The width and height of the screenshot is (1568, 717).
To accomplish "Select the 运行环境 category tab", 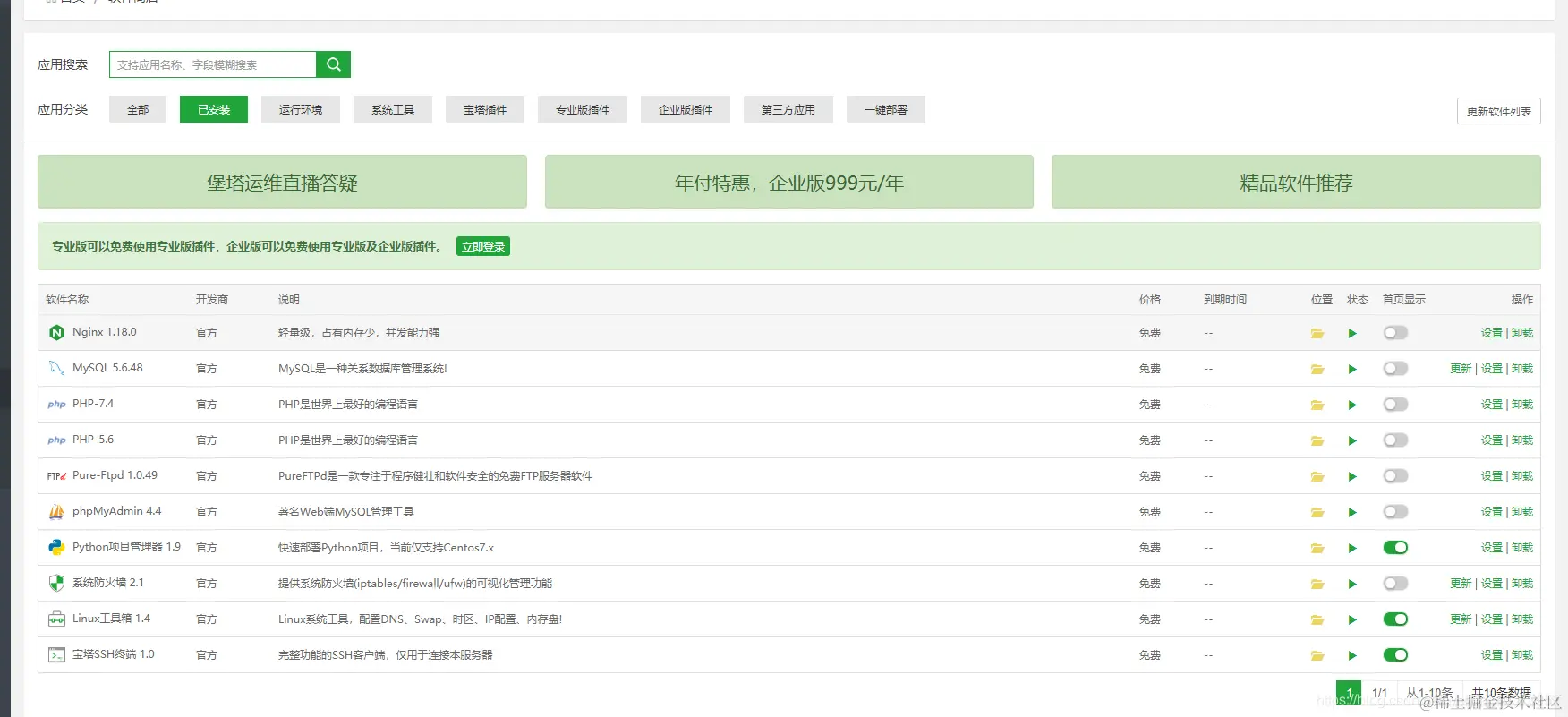I will pyautogui.click(x=301, y=109).
